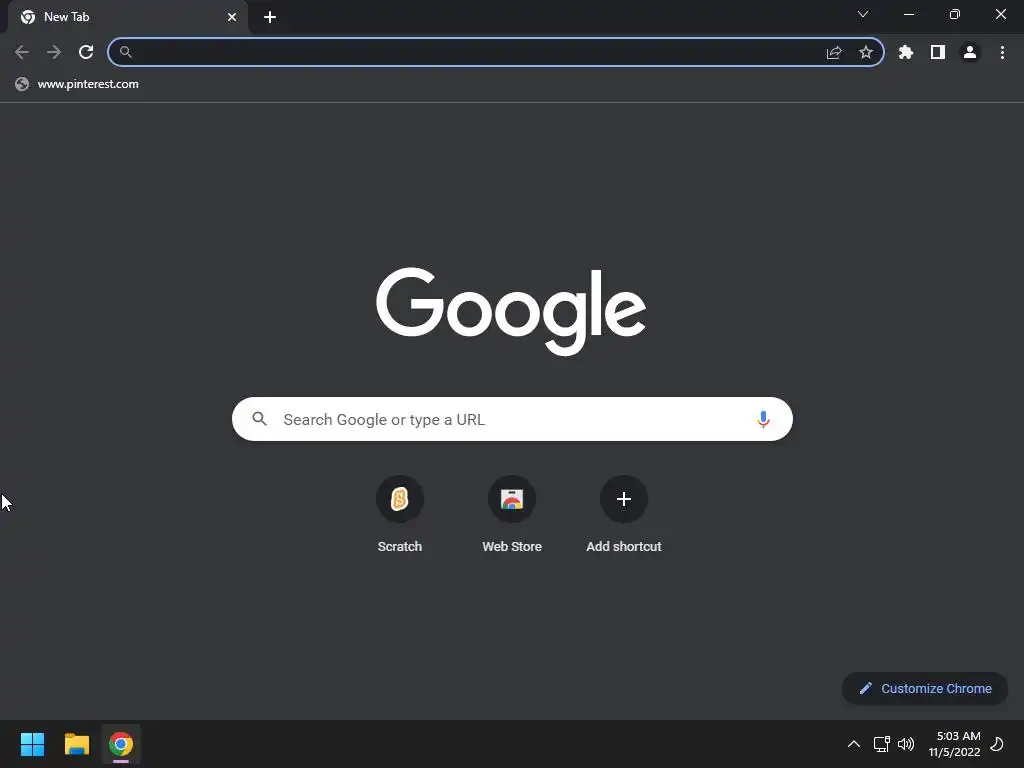Click Customize Chrome button
Image resolution: width=1024 pixels, height=768 pixels.
coord(925,688)
